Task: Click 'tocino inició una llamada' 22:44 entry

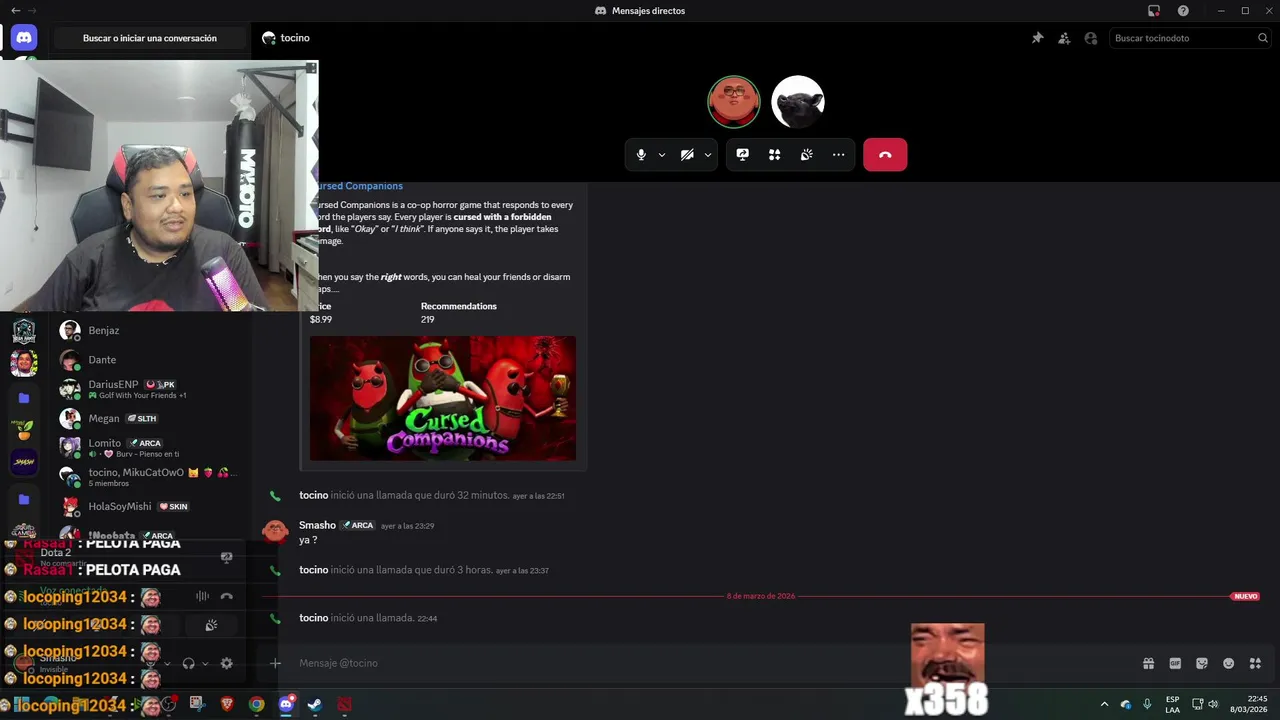Action: point(368,618)
